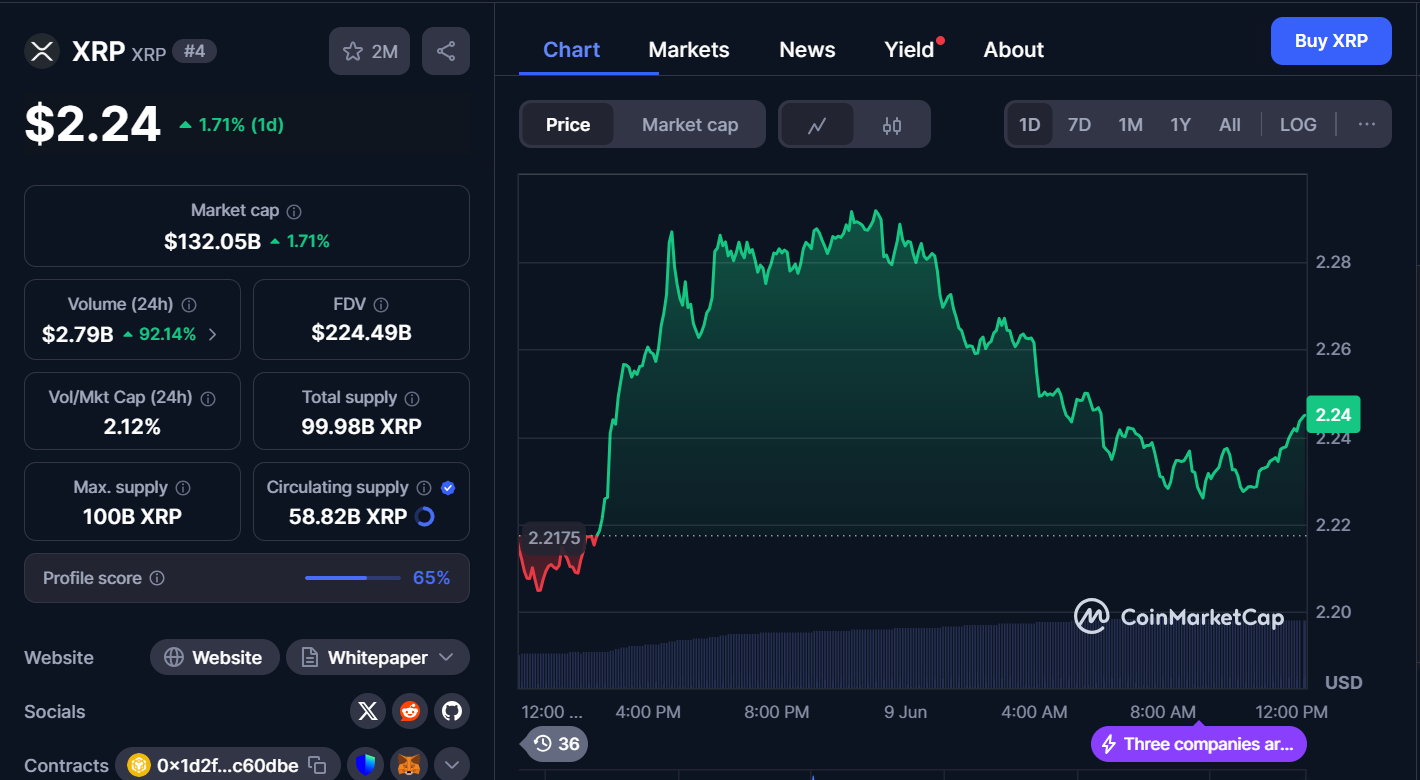Open Volume (24h) details chevron
Screen dimensions: 1420x780
click(212, 334)
